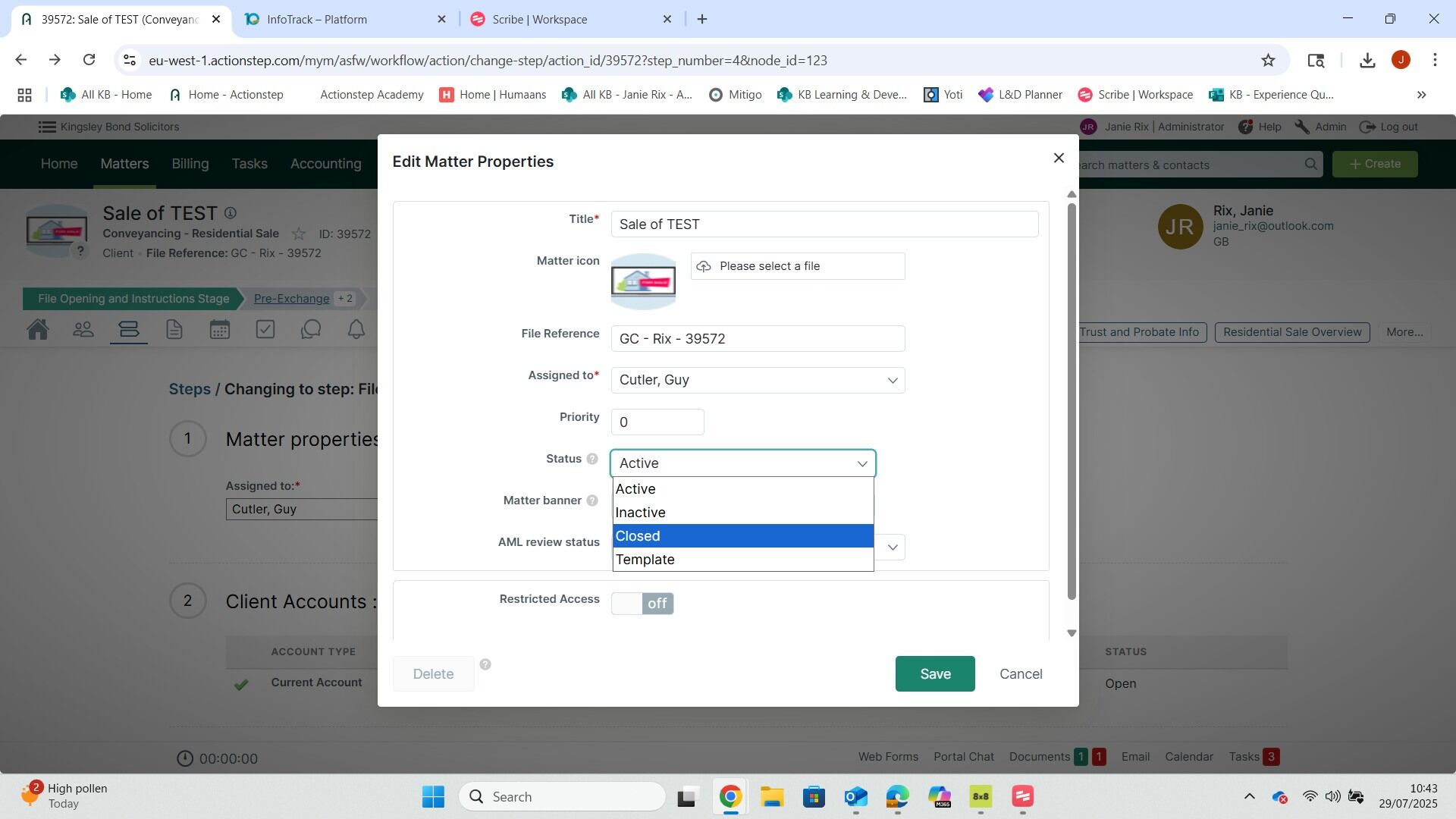The height and width of the screenshot is (819, 1456).
Task: Click the upload cloud icon in file selector
Action: [x=704, y=266]
